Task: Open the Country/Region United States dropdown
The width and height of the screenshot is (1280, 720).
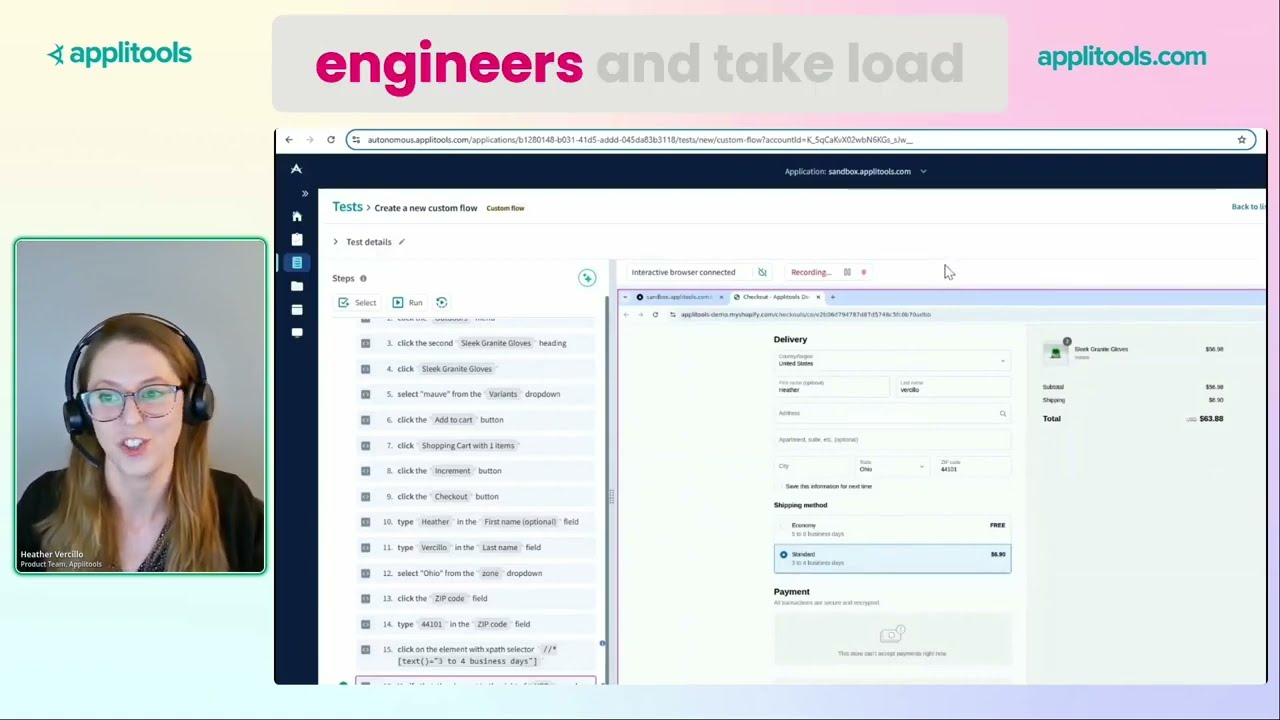Action: pyautogui.click(x=892, y=360)
